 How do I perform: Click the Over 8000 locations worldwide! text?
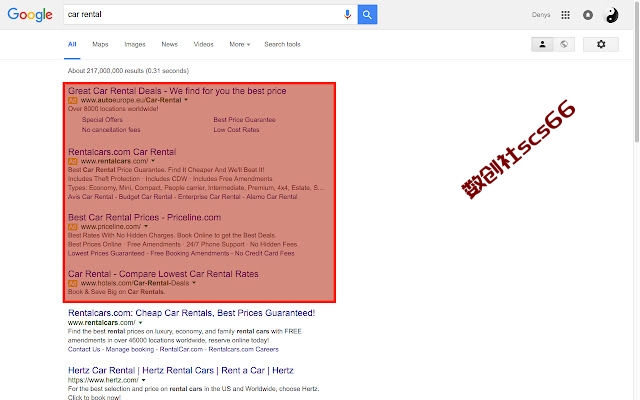pyautogui.click(x=113, y=109)
